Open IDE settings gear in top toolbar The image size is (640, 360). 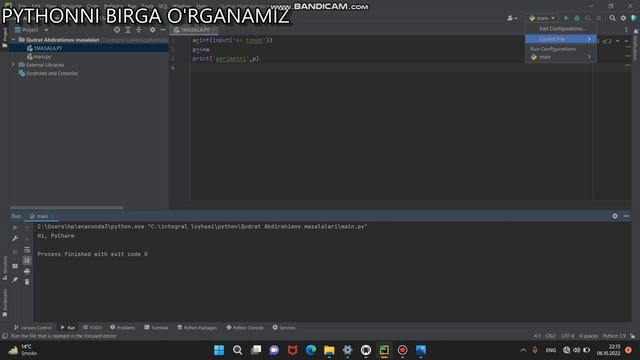pyautogui.click(x=623, y=18)
